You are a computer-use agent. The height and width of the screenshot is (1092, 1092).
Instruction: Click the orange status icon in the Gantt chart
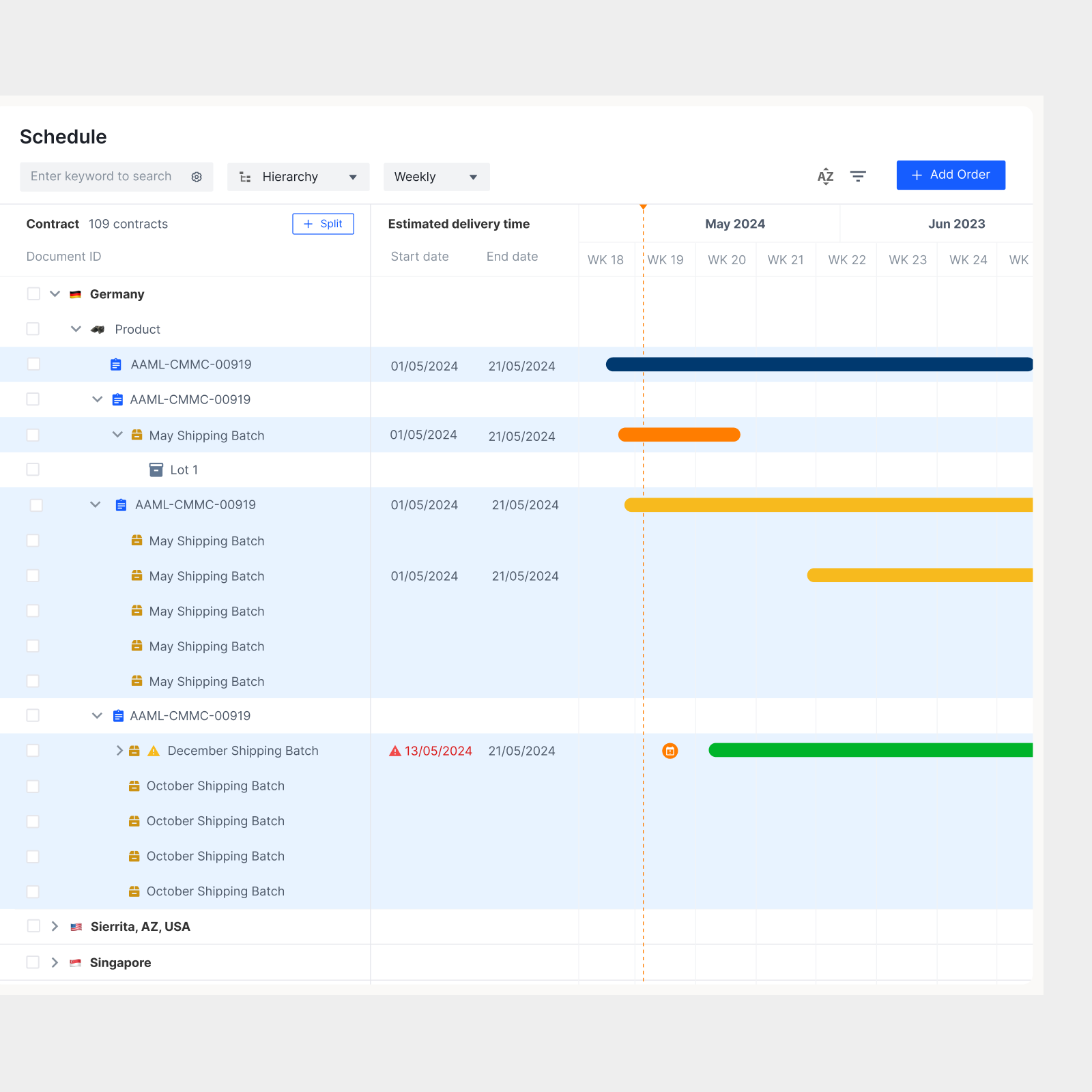(670, 751)
